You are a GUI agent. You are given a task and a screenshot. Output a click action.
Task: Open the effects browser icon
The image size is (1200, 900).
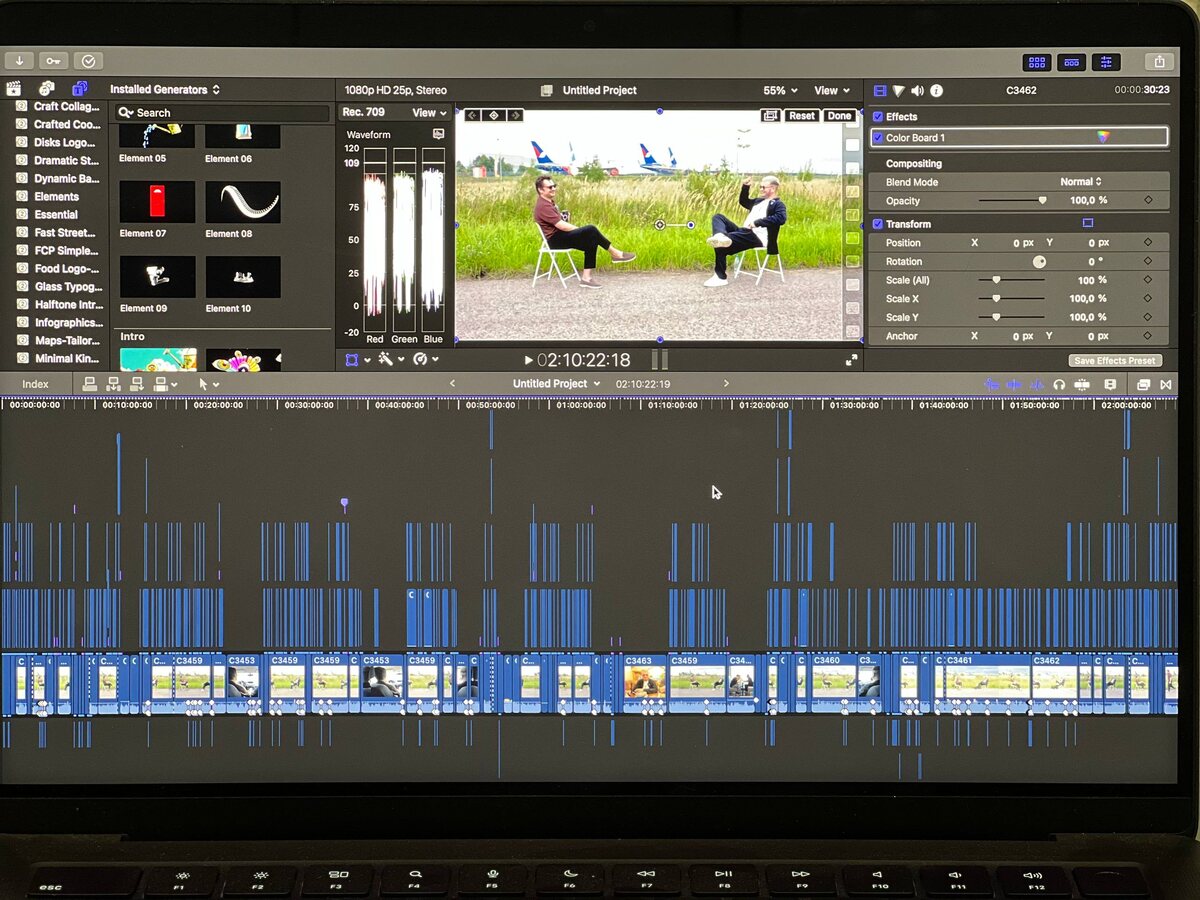pos(1144,384)
